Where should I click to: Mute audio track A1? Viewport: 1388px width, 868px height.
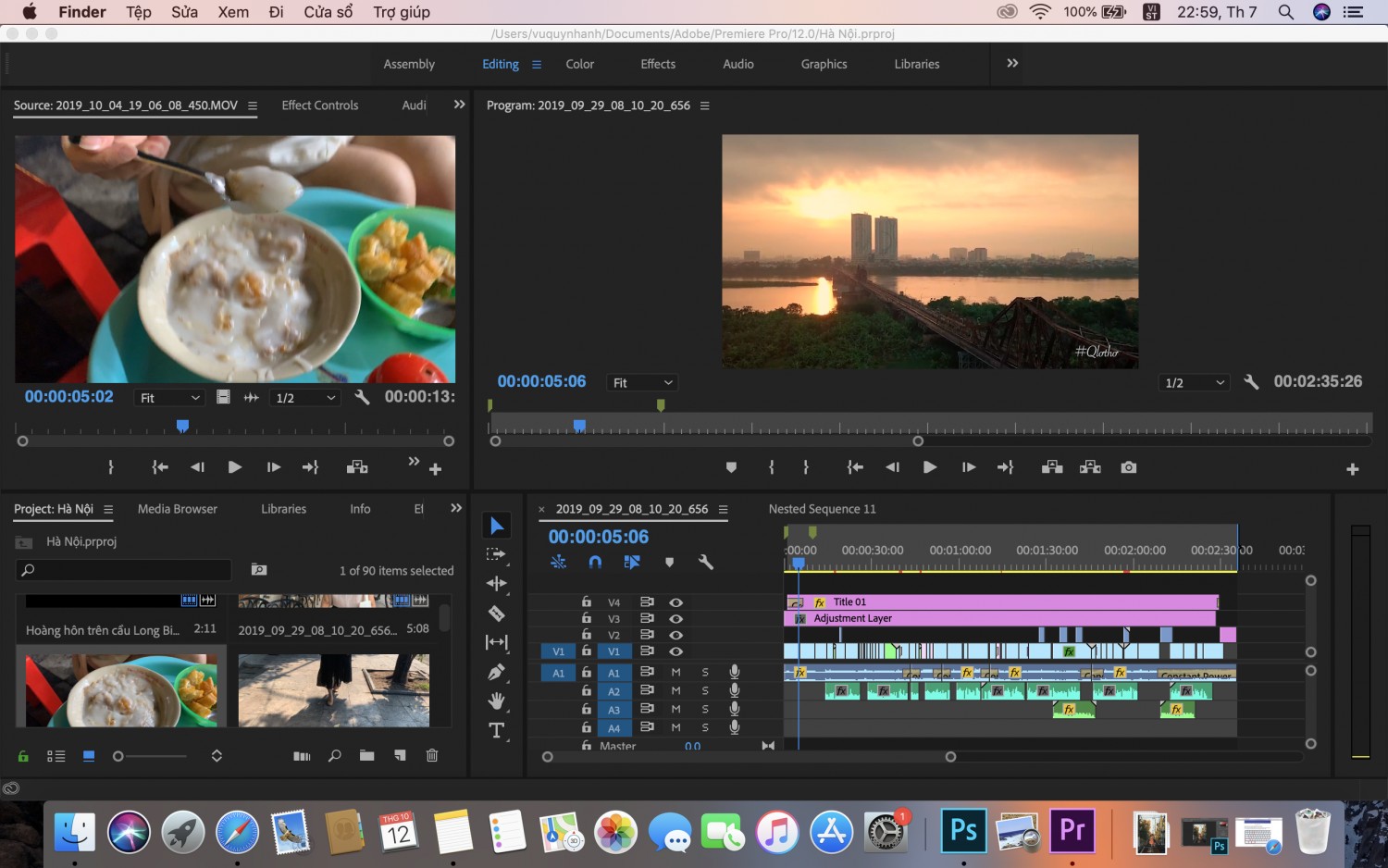(676, 673)
